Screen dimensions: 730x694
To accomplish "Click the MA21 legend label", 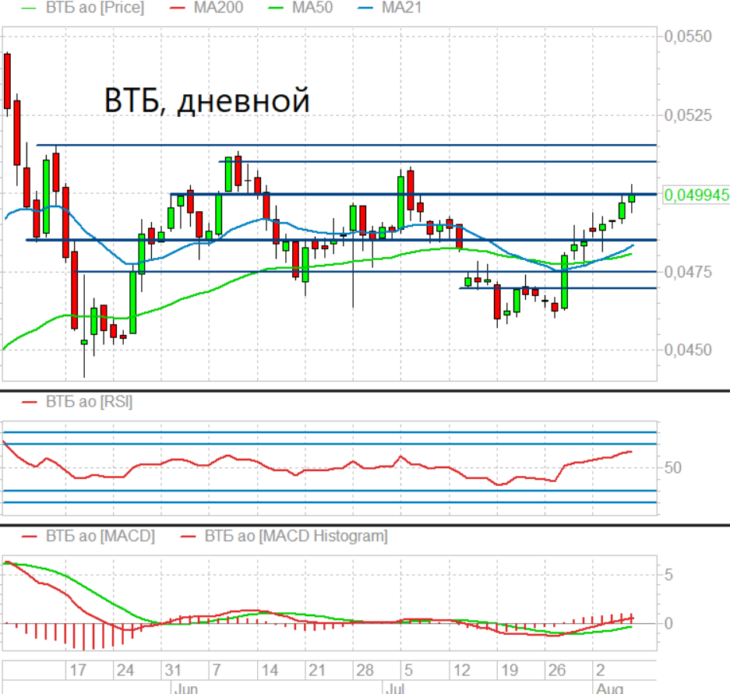I will (402, 7).
